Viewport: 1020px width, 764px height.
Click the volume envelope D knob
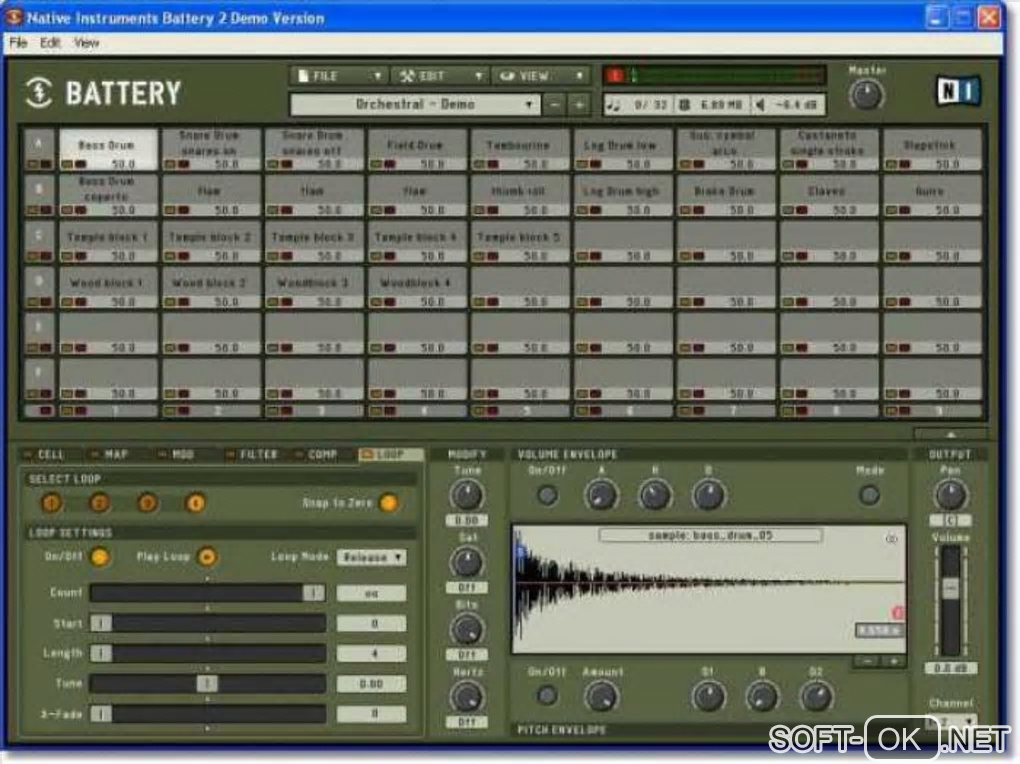coord(708,496)
